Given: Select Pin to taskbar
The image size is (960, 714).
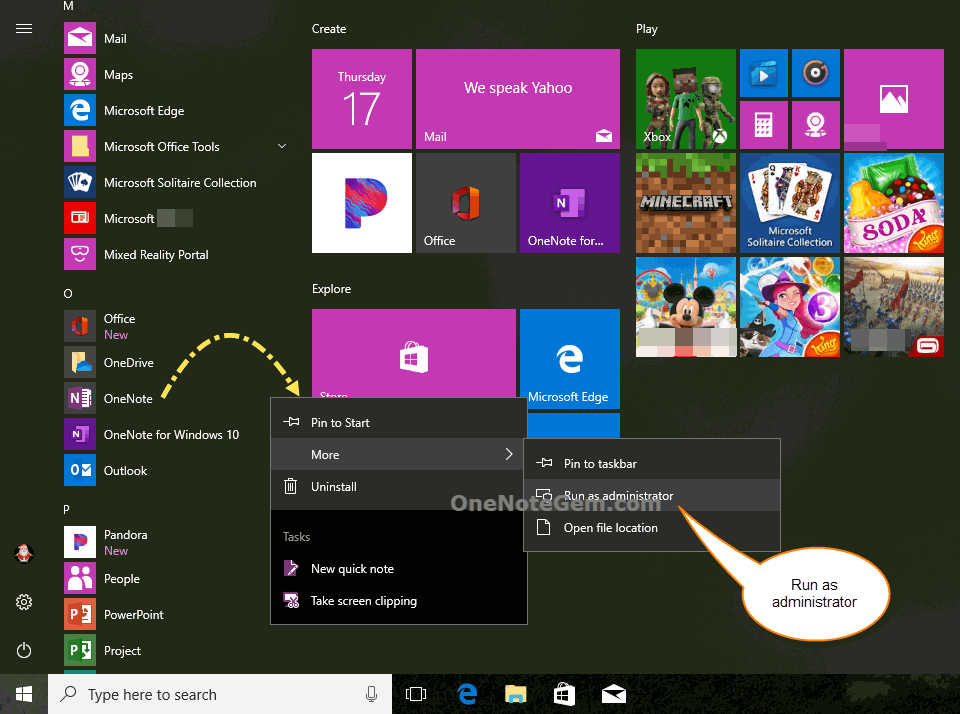Looking at the screenshot, I should pyautogui.click(x=652, y=464).
